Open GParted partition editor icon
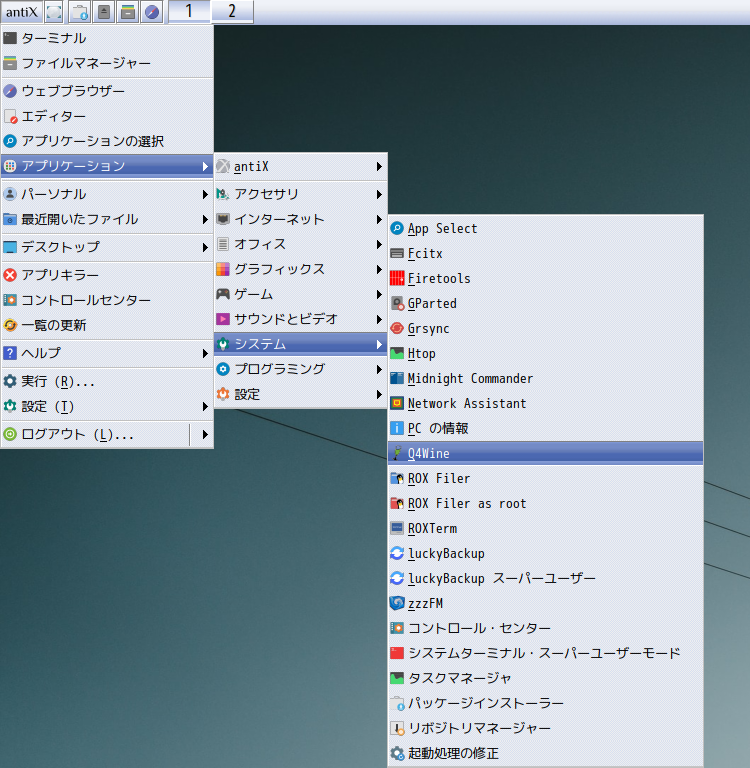Viewport: 750px width, 768px height. pyautogui.click(x=397, y=303)
